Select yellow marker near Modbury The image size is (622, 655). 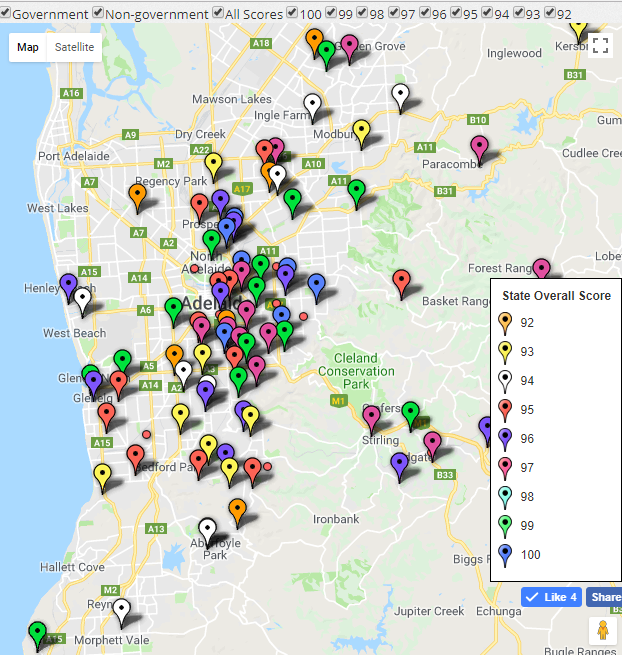point(361,130)
